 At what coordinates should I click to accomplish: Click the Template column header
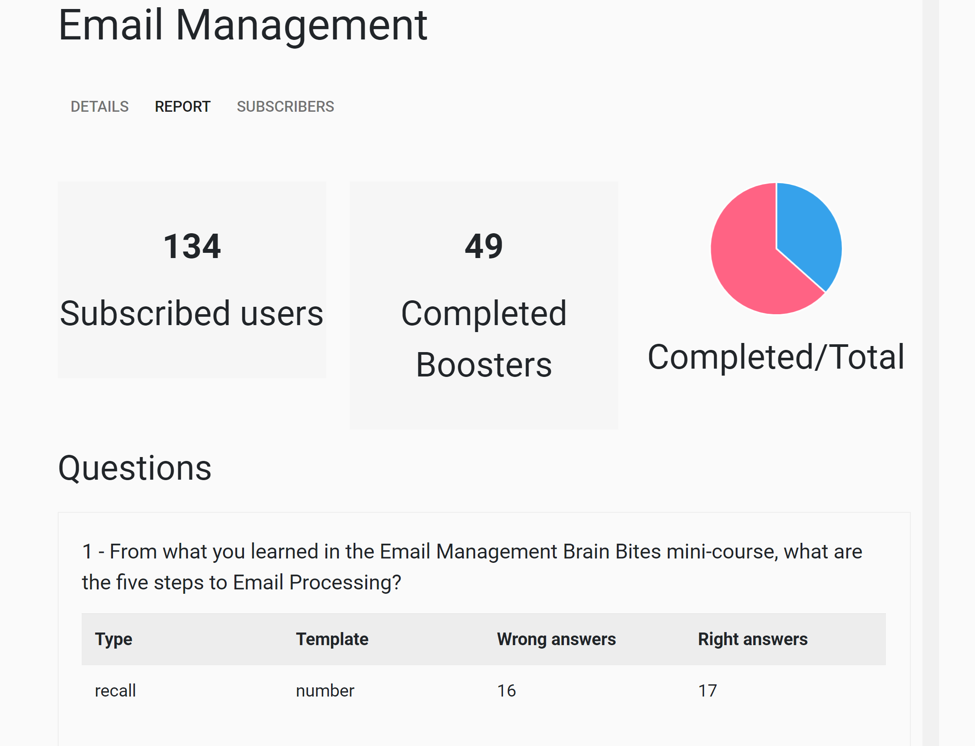click(332, 639)
